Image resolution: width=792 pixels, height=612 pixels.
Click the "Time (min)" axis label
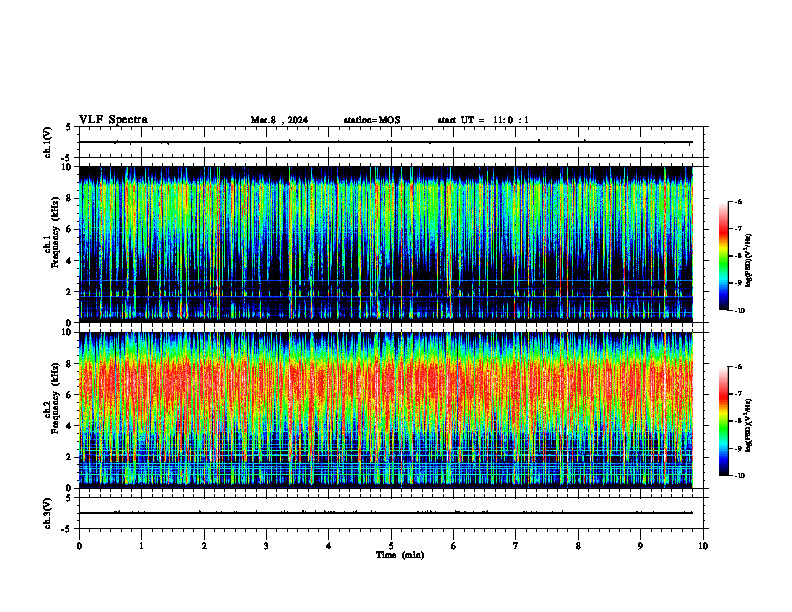400,555
